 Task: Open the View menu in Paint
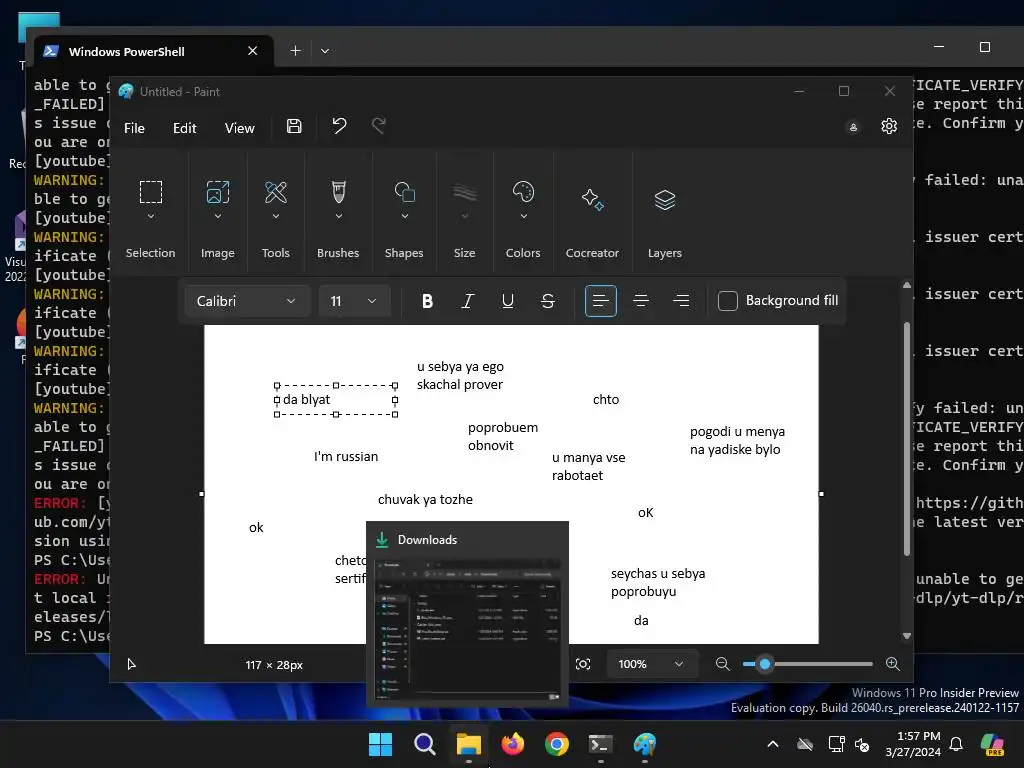pyautogui.click(x=239, y=128)
